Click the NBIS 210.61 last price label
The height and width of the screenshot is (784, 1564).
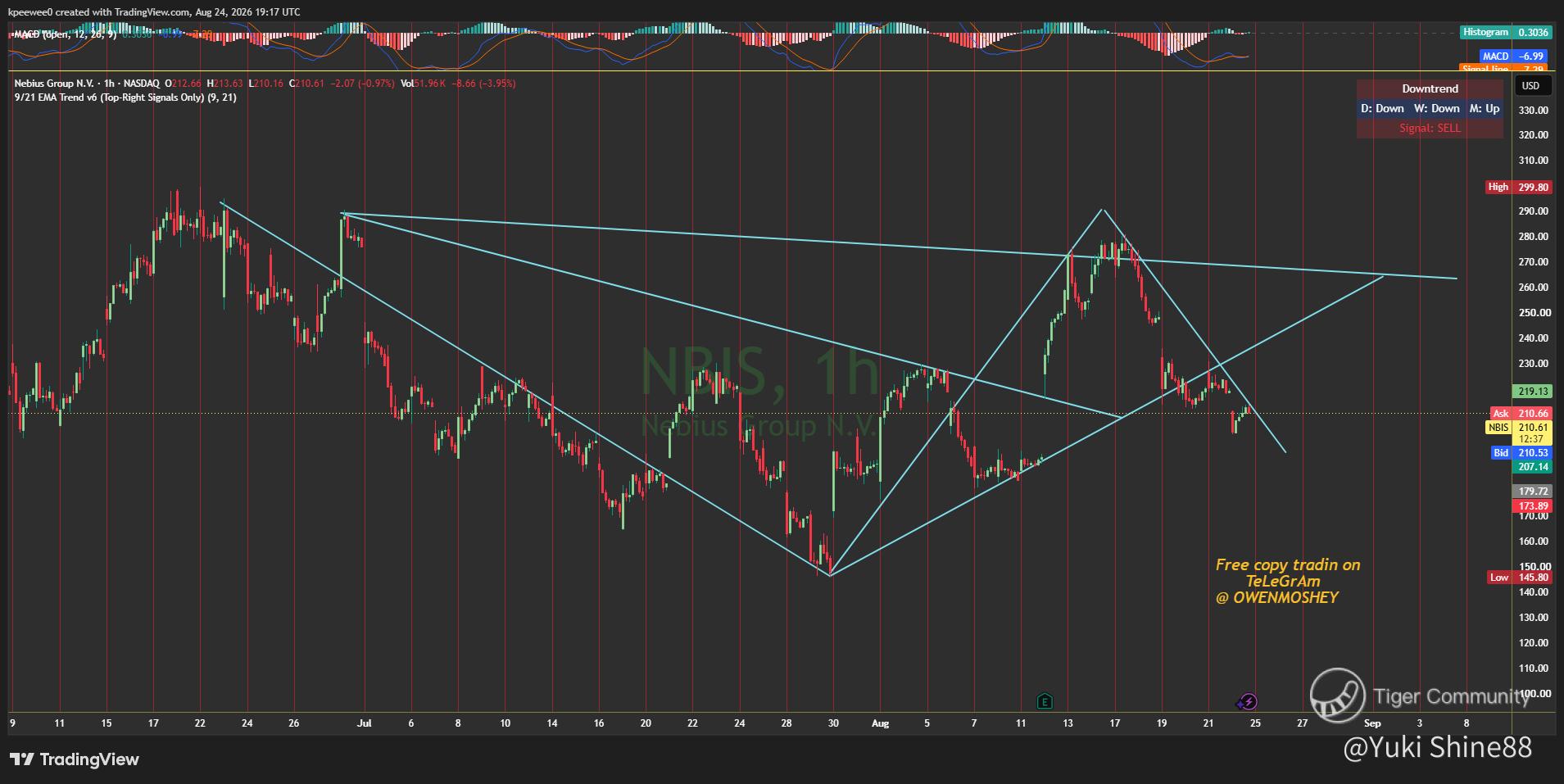1519,428
